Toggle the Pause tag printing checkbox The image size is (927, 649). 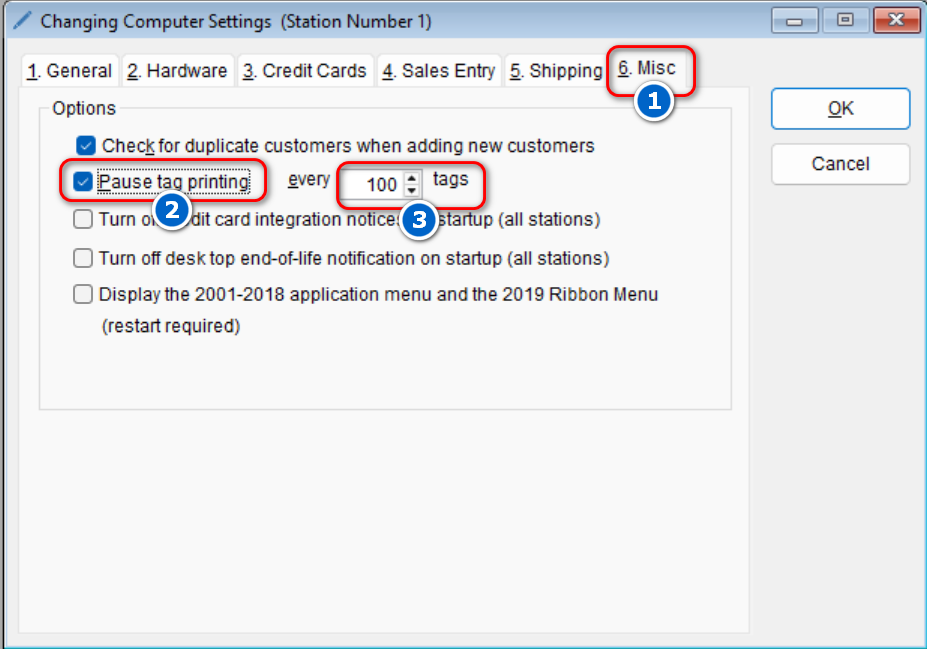pos(83,183)
